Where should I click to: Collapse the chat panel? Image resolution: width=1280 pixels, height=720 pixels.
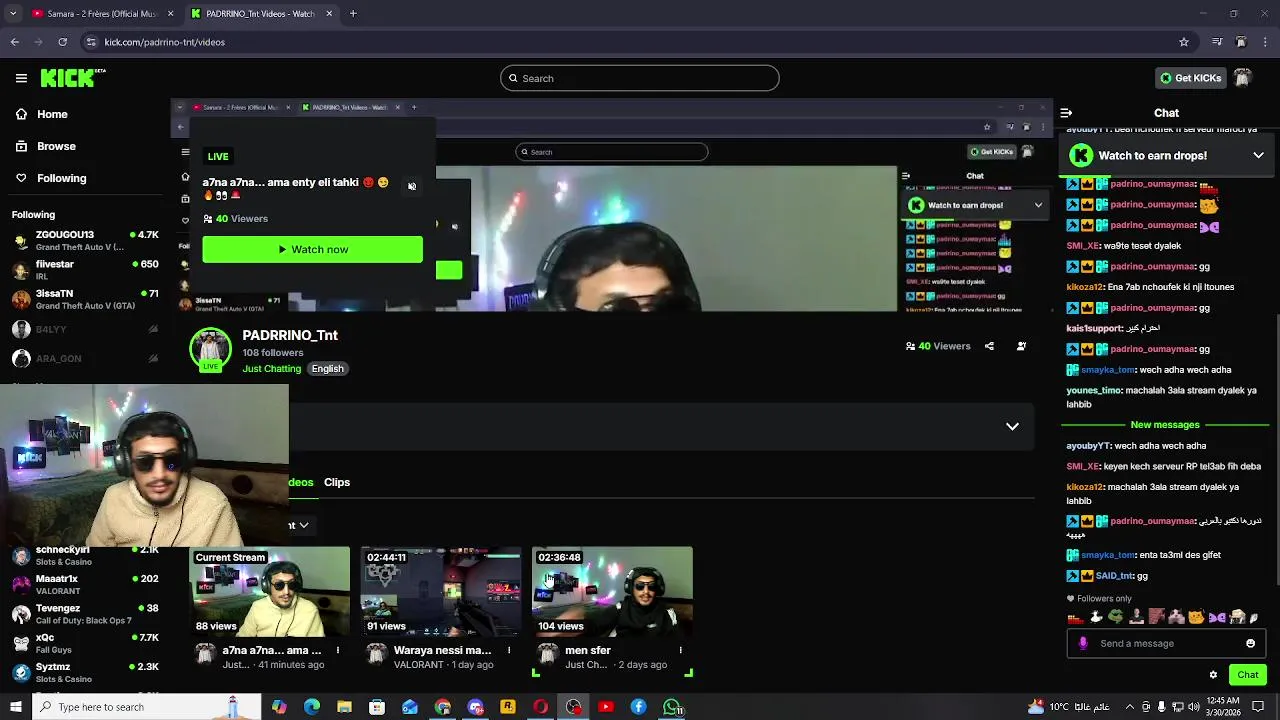click(1066, 113)
